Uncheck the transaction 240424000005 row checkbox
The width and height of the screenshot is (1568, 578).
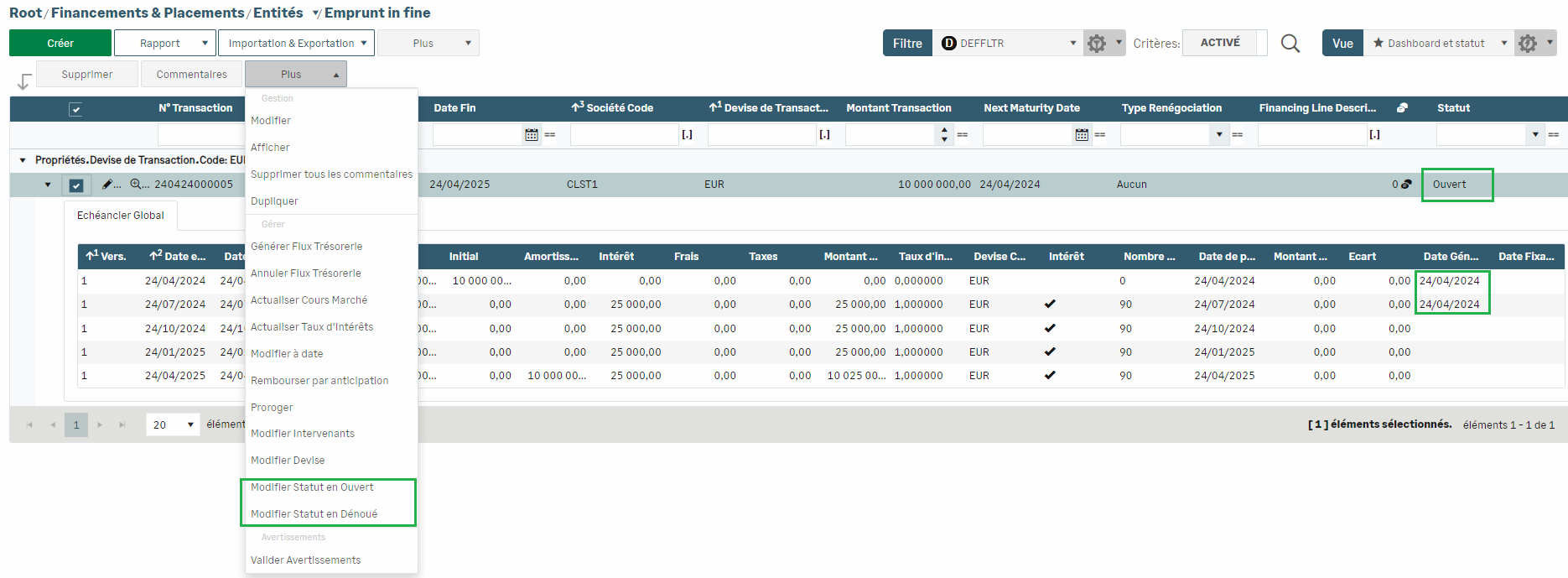(76, 185)
